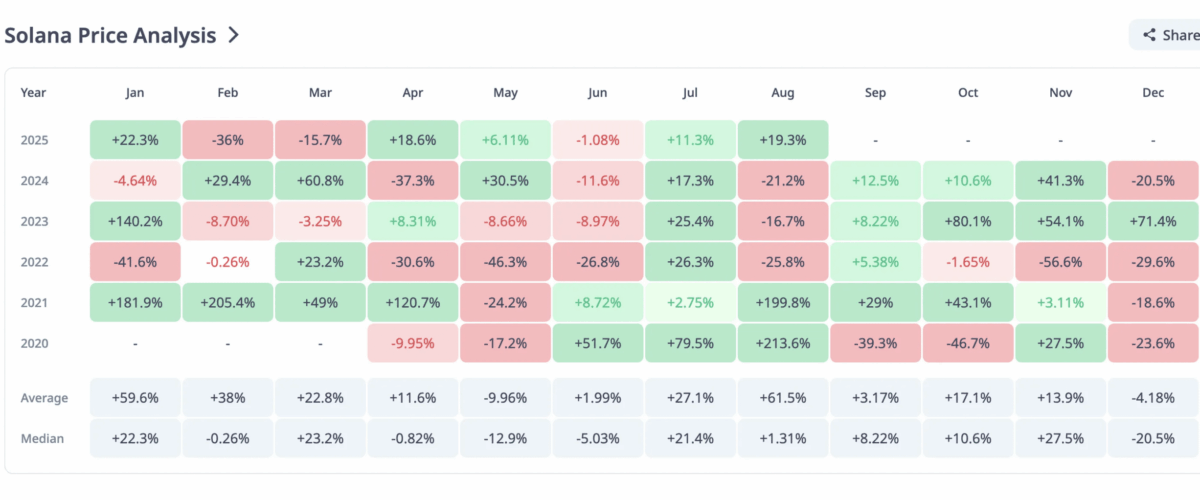Click the Average August +61.5% cell
Screen dimensions: 1200x500
click(x=783, y=398)
